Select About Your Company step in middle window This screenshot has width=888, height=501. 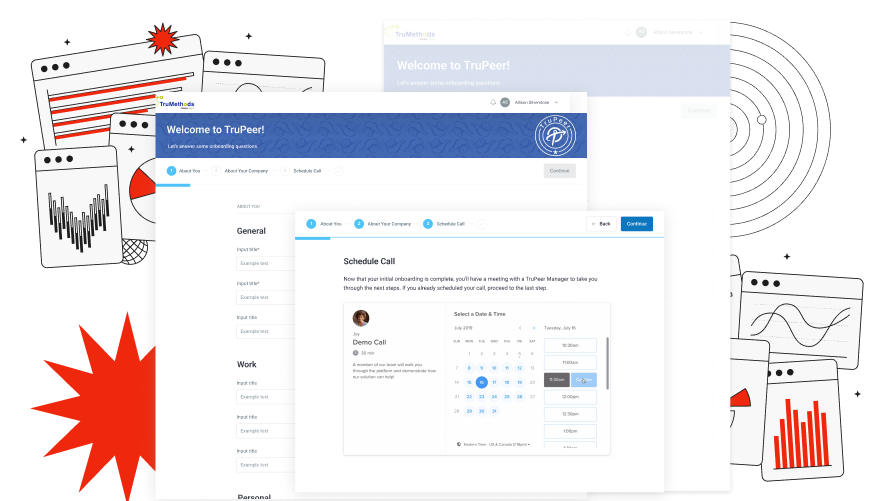pos(240,170)
